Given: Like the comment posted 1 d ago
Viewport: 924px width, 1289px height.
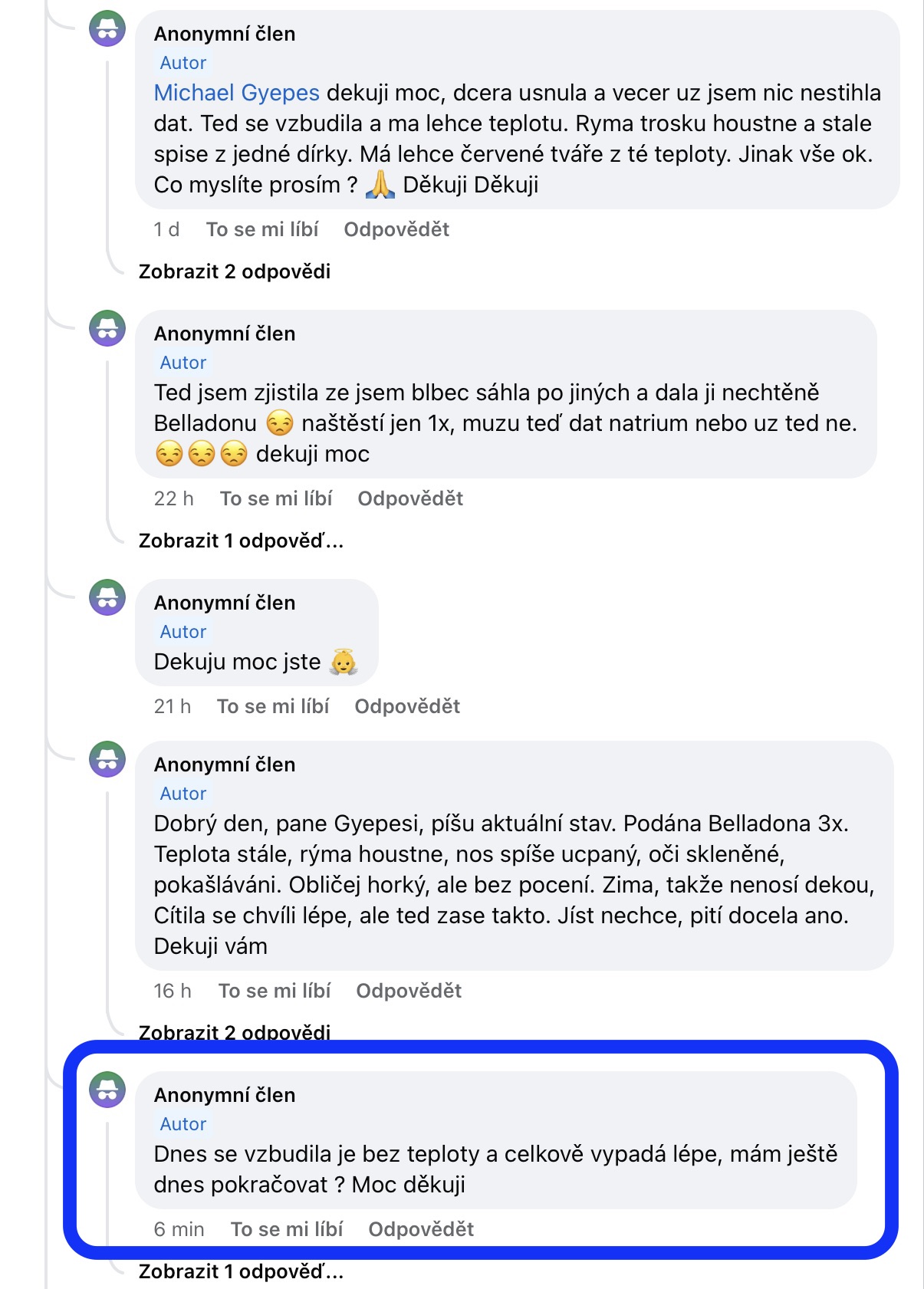Looking at the screenshot, I should [261, 229].
